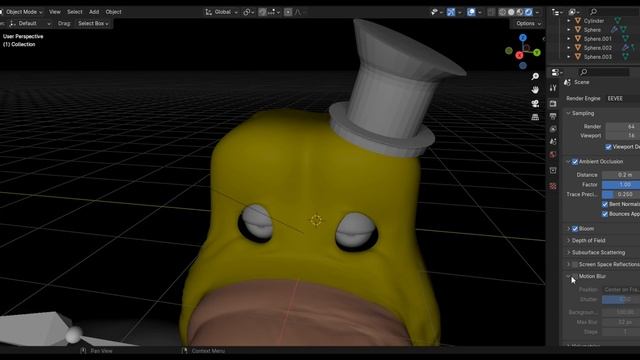This screenshot has height=360, width=640.
Task: Click the red X axis on gizmo
Action: pos(519,55)
